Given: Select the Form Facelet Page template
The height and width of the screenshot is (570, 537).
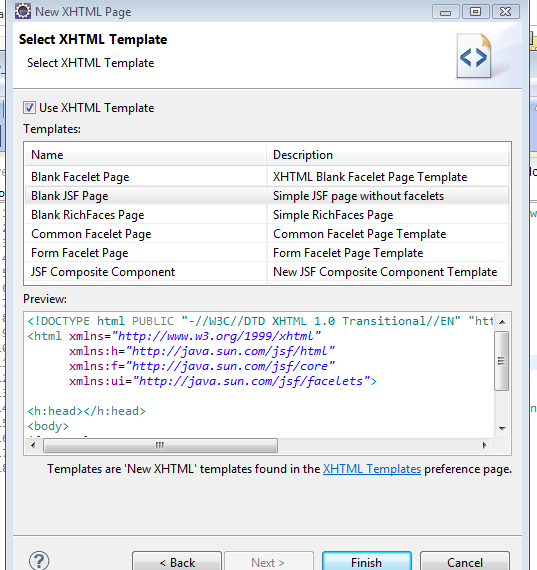Looking at the screenshot, I should [x=80, y=253].
